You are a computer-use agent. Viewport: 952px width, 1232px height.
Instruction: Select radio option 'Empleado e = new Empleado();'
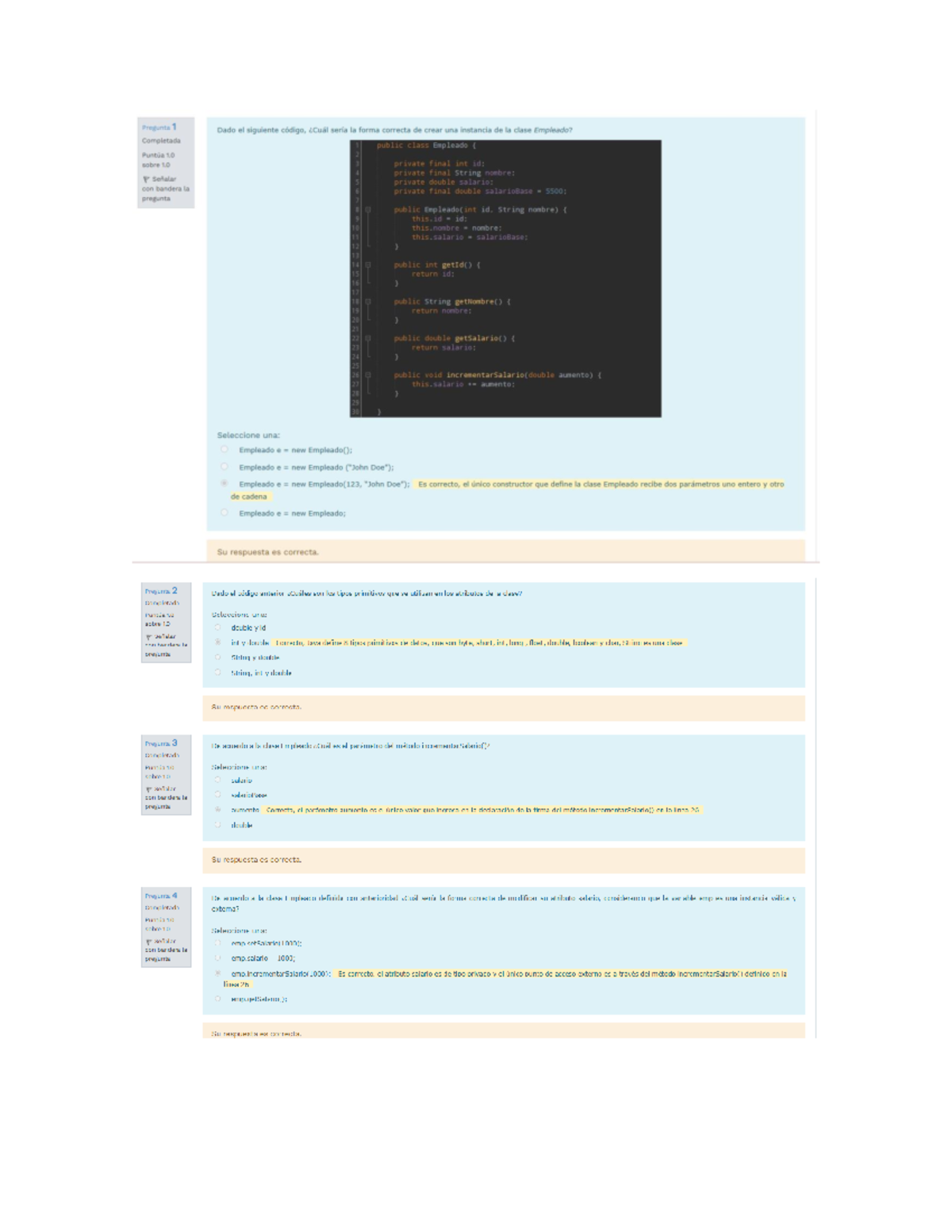(x=225, y=450)
